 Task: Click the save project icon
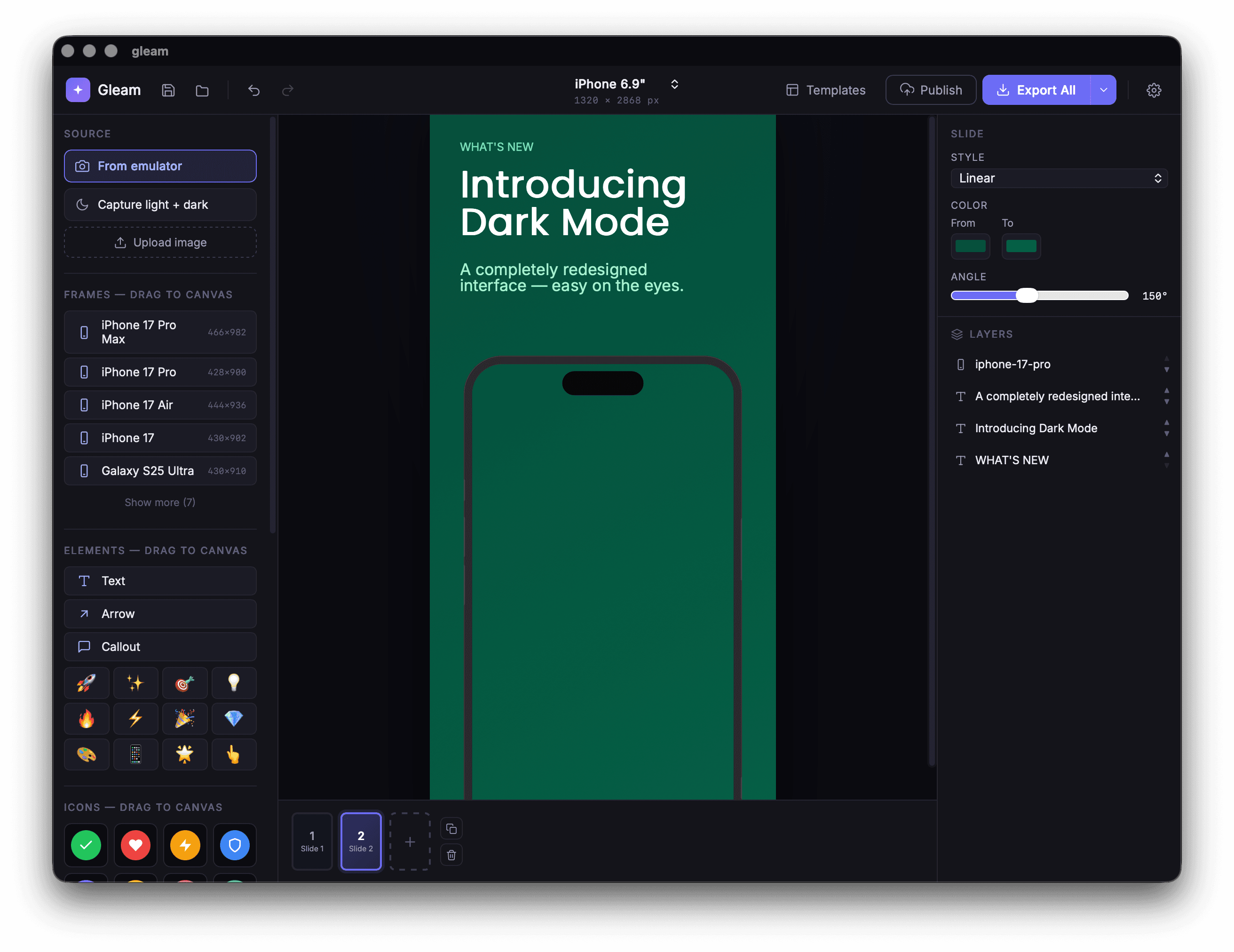coord(168,90)
